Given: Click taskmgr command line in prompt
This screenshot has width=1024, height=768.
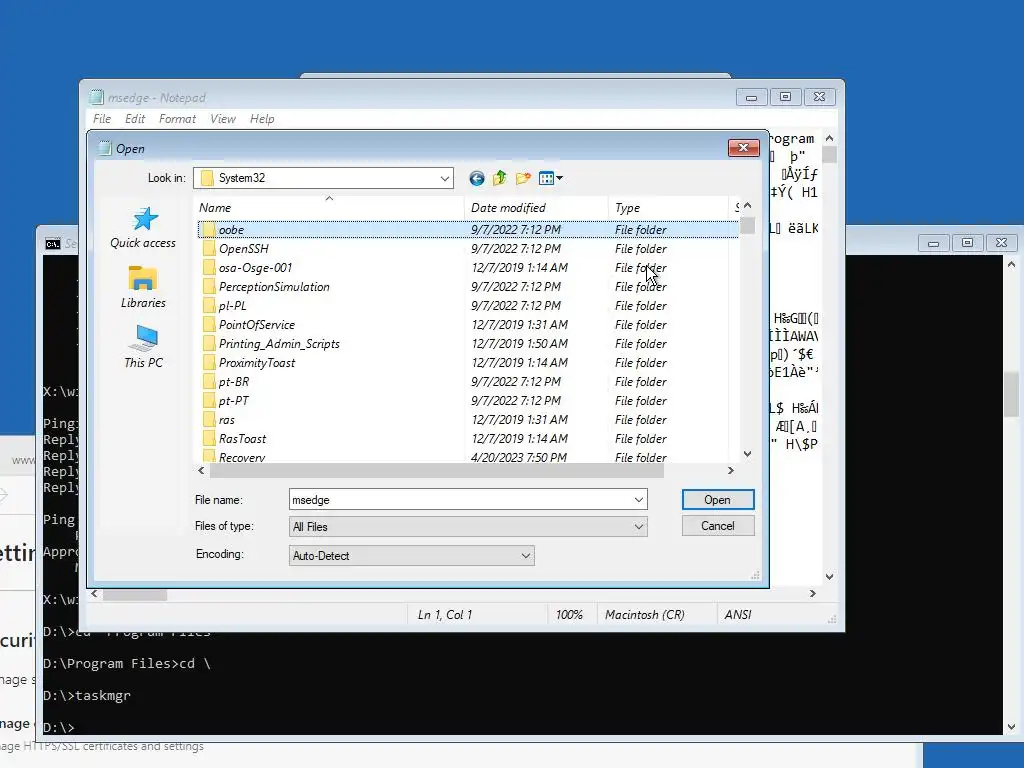Looking at the screenshot, I should (87, 696).
